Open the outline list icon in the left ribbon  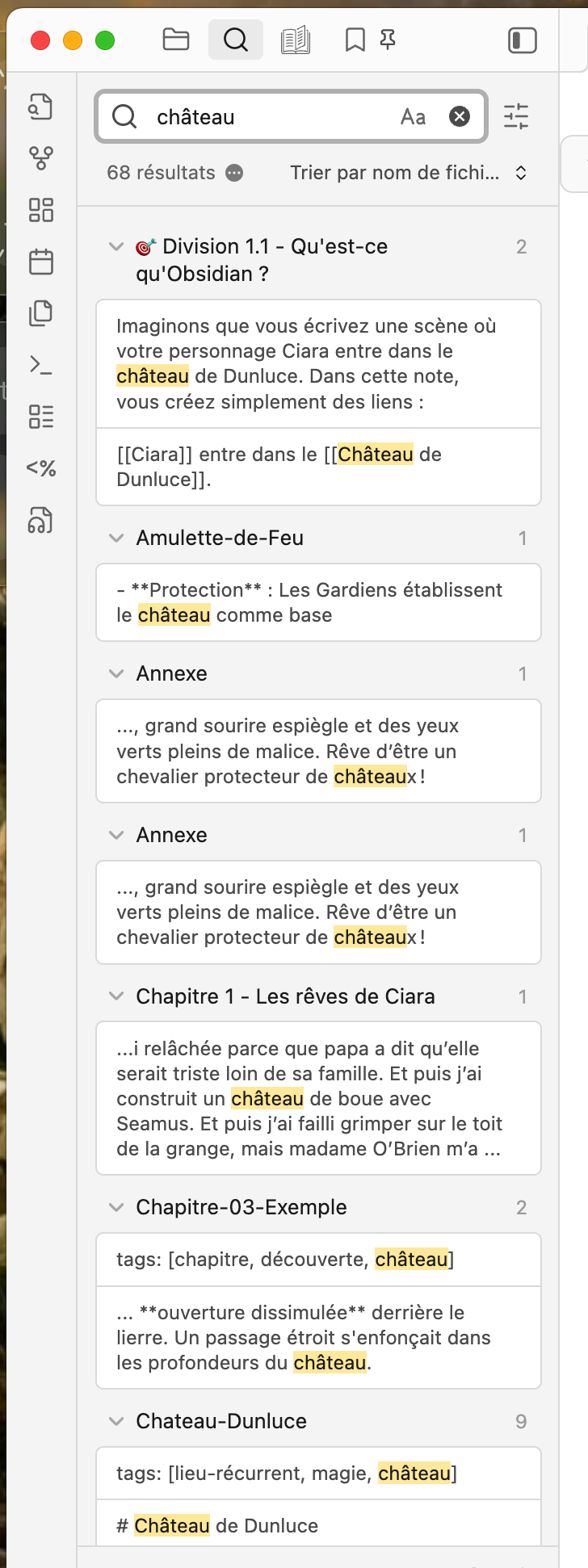tap(40, 417)
